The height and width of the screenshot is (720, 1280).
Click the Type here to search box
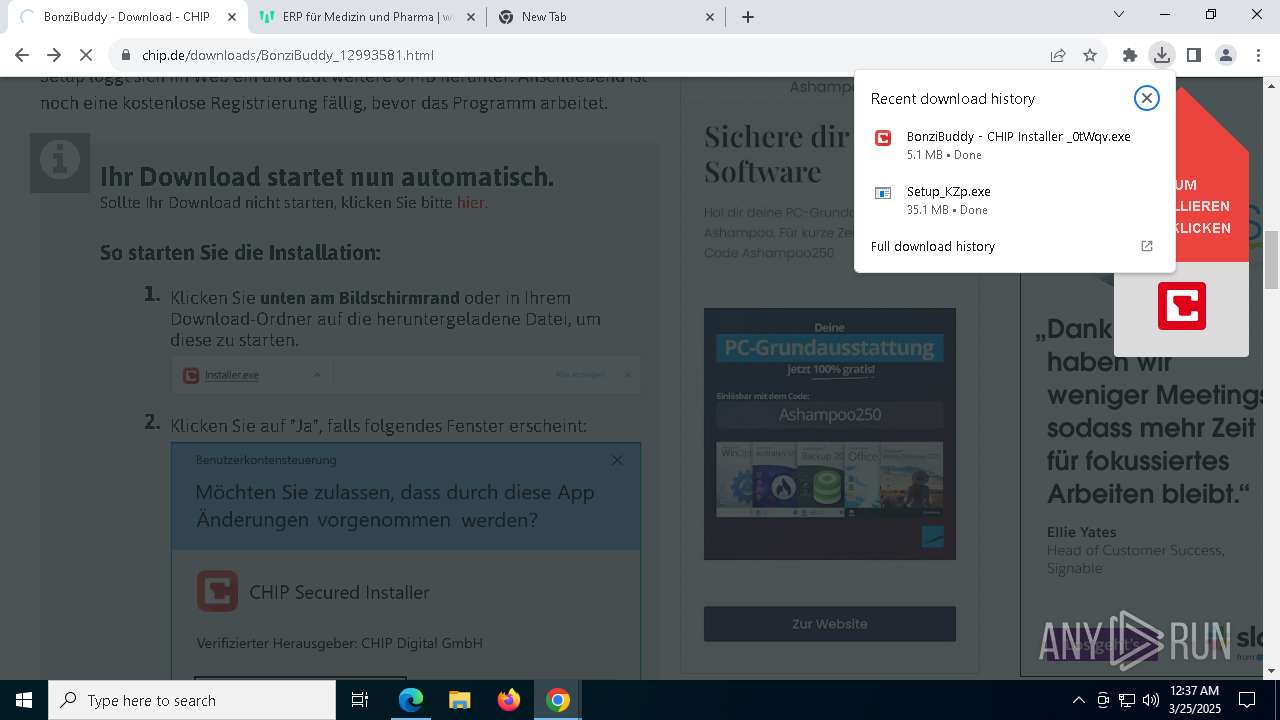[192, 700]
